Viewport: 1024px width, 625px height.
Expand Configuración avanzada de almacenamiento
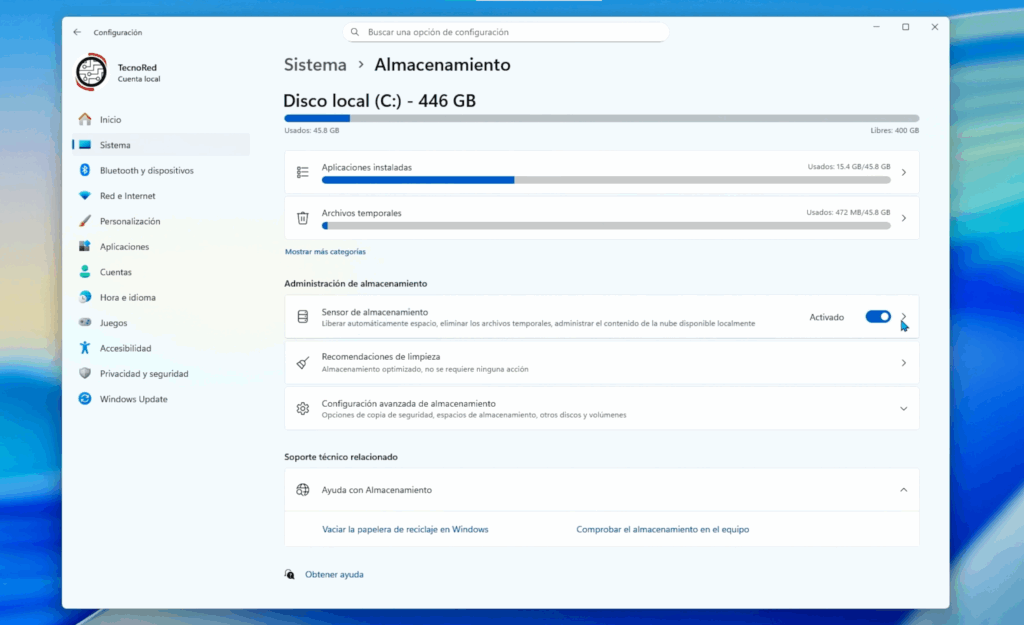tap(904, 408)
